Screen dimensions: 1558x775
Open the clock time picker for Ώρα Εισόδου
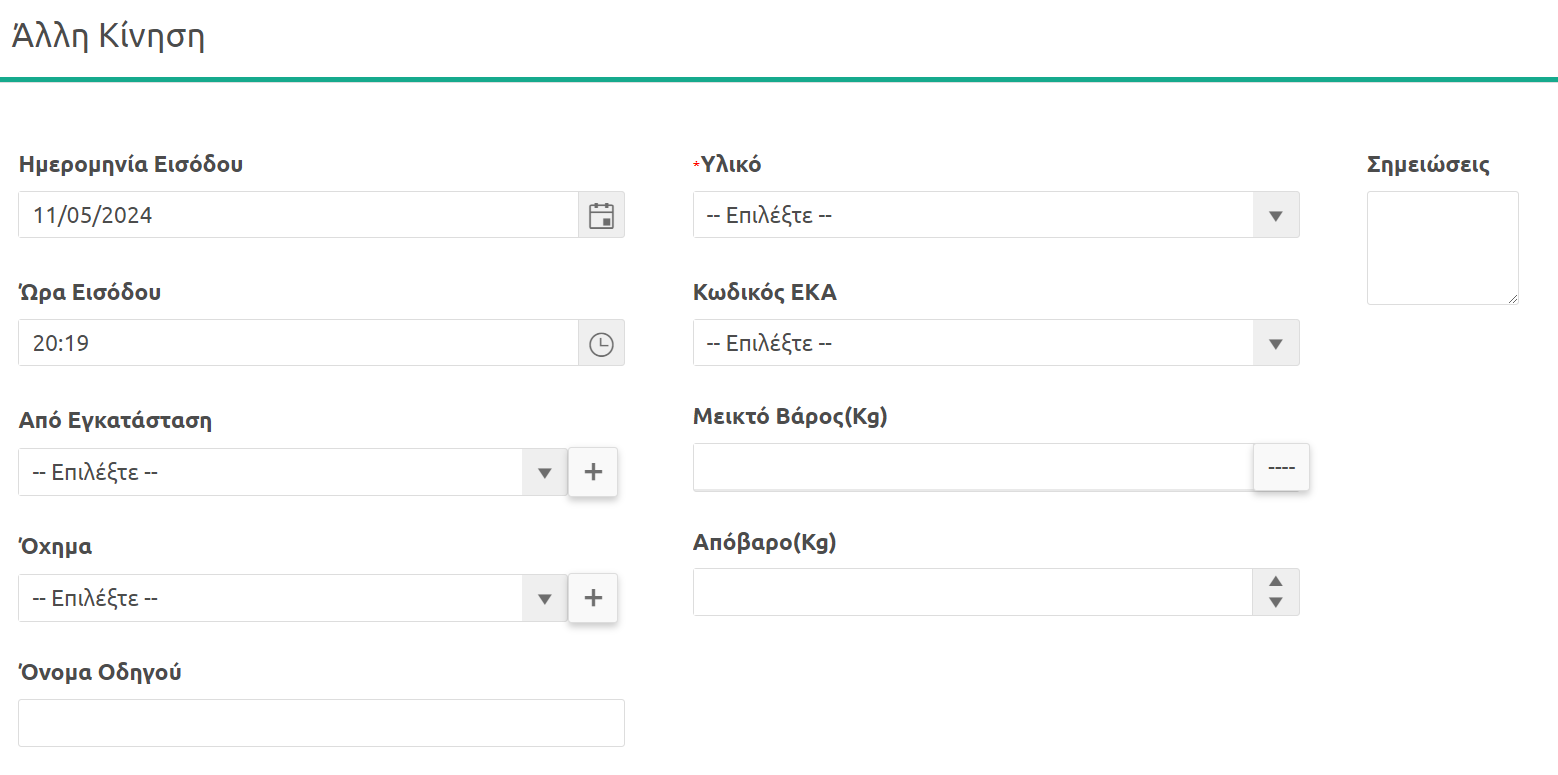coord(601,344)
